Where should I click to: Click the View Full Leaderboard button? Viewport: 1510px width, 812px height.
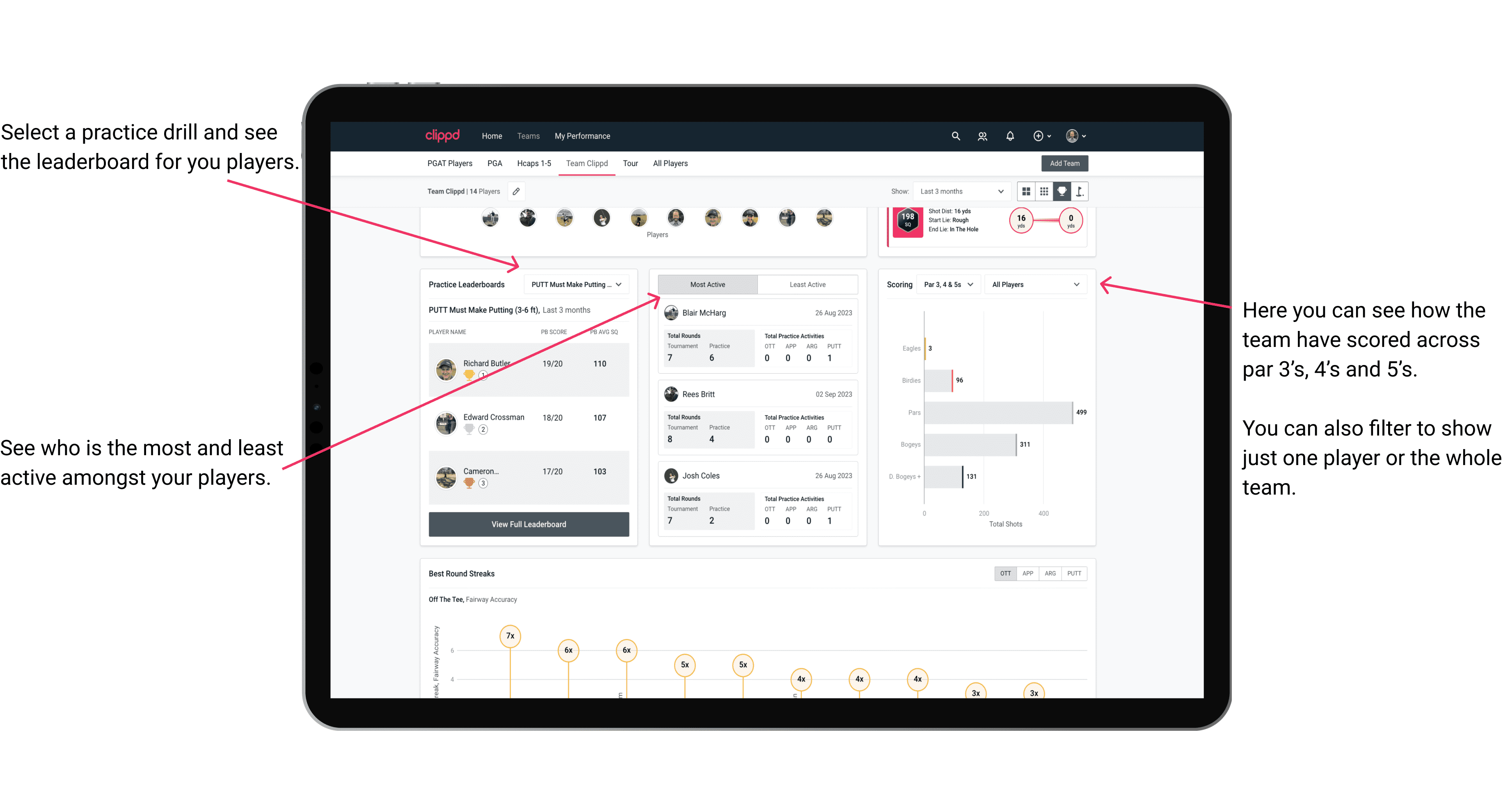(x=528, y=525)
